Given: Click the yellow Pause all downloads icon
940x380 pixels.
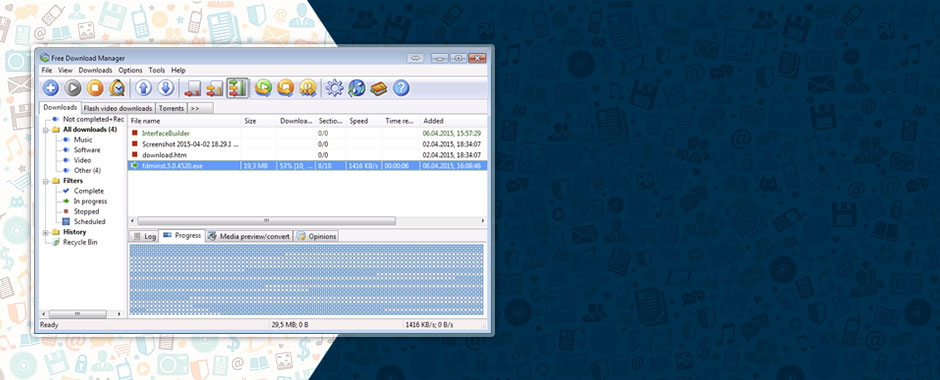Looking at the screenshot, I should (308, 89).
